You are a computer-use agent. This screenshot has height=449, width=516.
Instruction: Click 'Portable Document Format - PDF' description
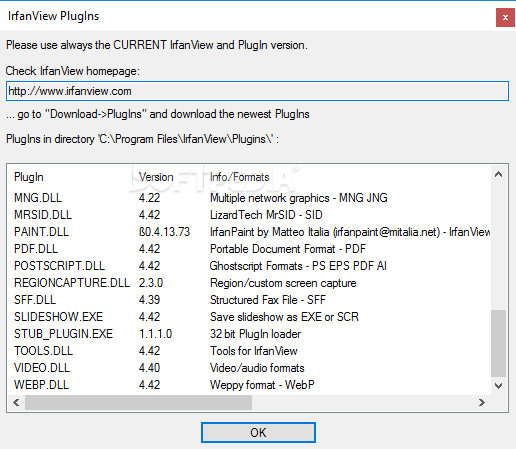pos(288,249)
